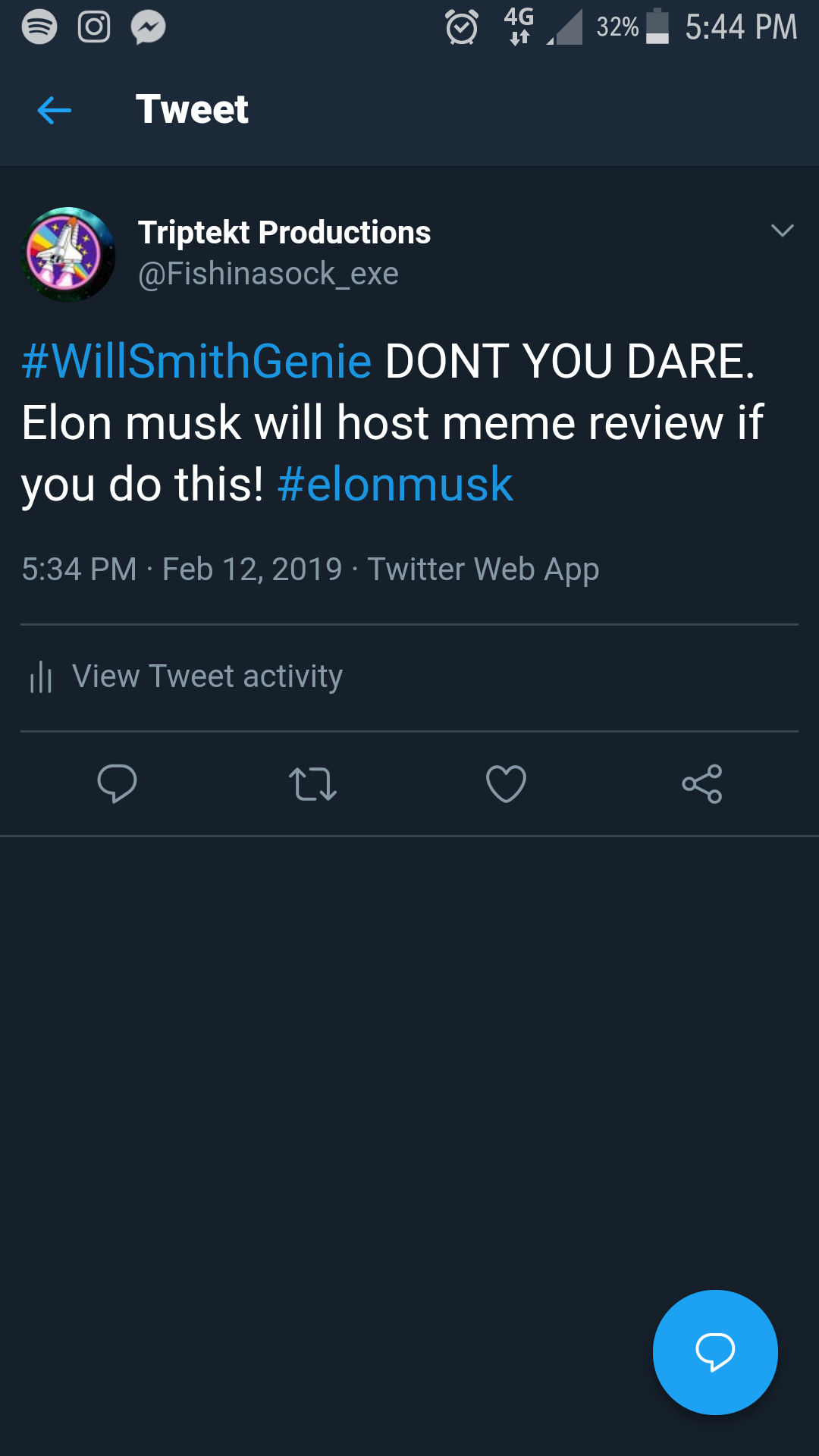Image resolution: width=819 pixels, height=1456 pixels.
Task: Like the tweet with the heart icon
Action: (506, 784)
